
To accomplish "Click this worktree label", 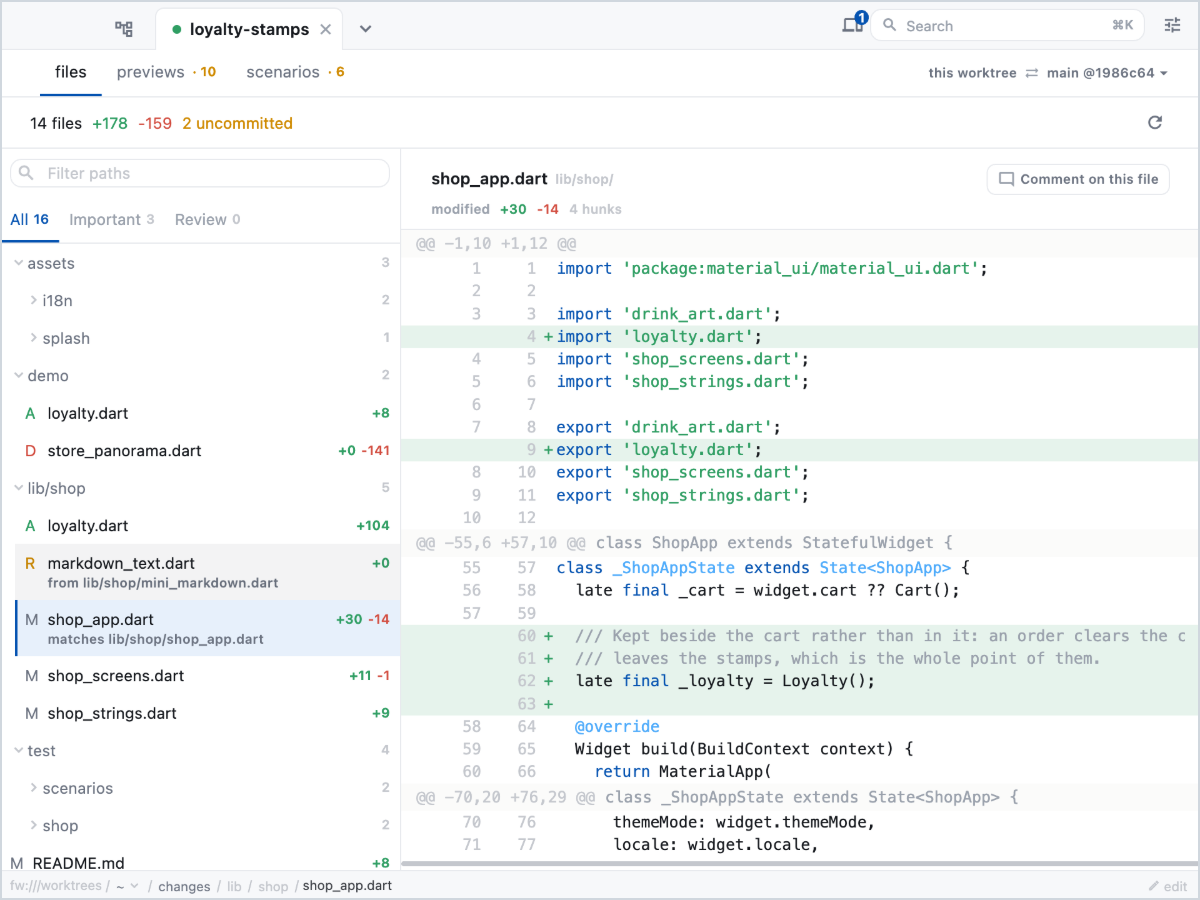I will tap(972, 73).
